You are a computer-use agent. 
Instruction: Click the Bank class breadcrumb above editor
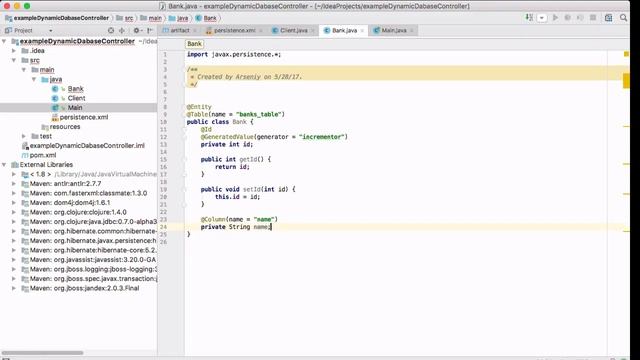point(194,44)
